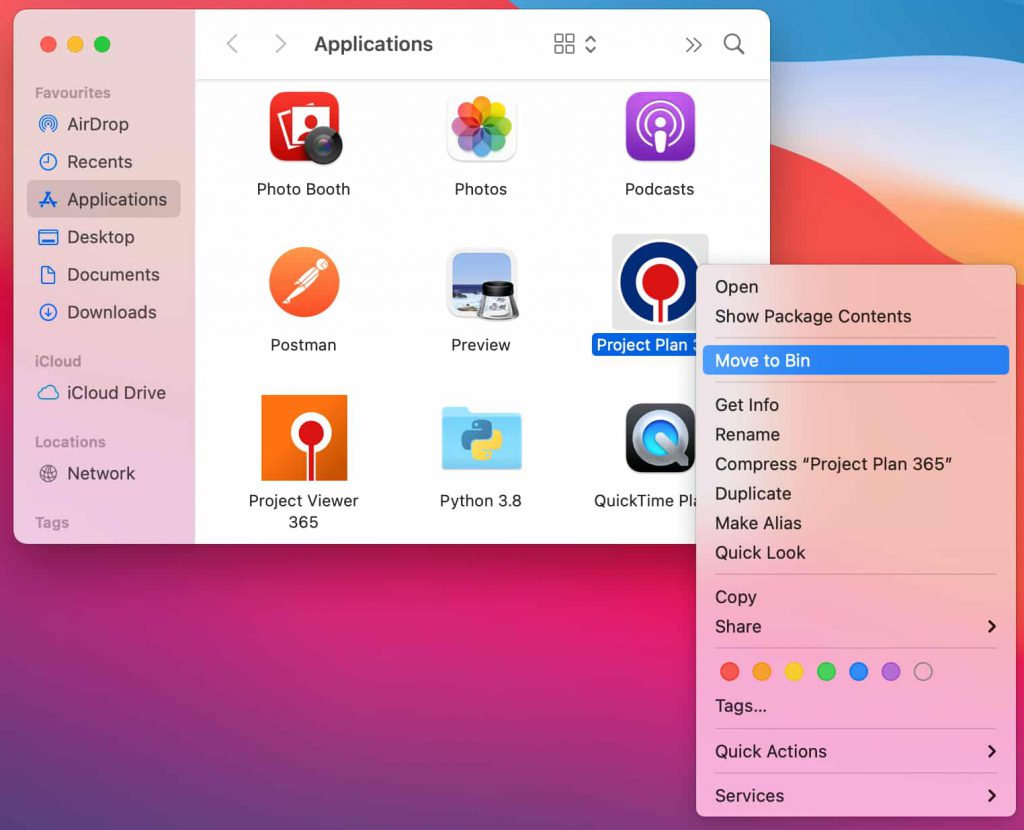
Task: Click the Finder search magnifier icon
Action: click(733, 44)
